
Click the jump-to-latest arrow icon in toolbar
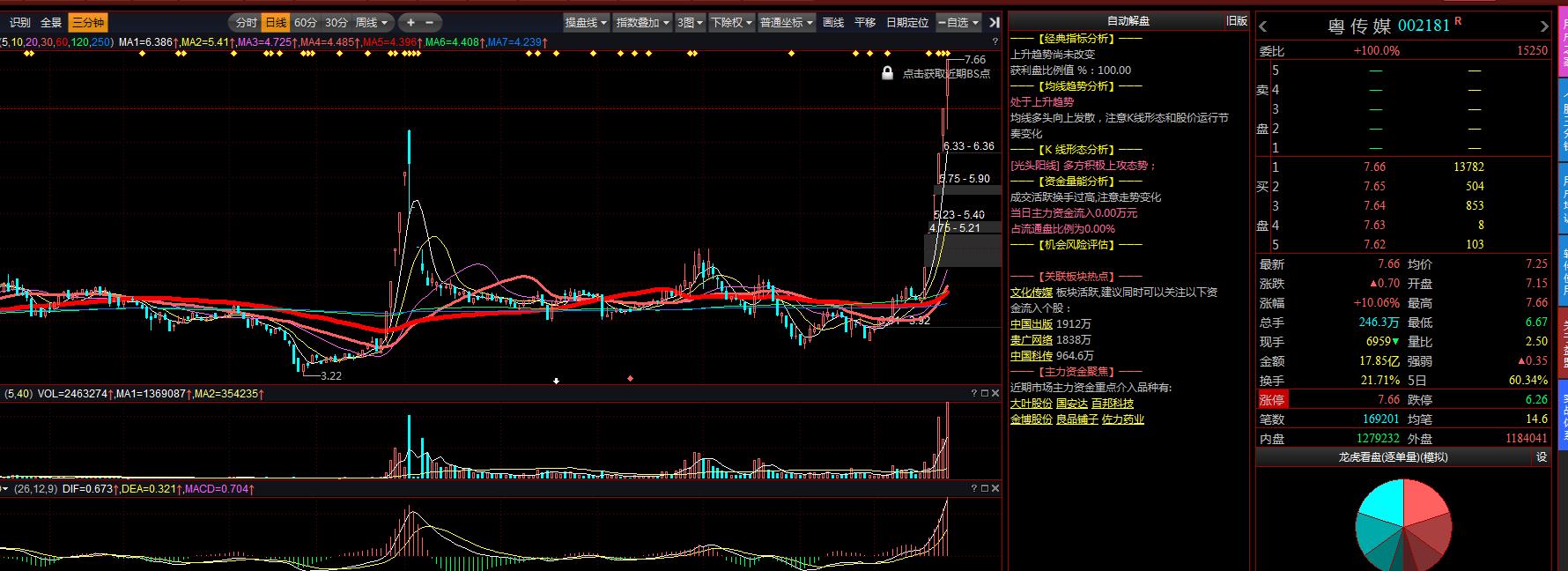(994, 22)
